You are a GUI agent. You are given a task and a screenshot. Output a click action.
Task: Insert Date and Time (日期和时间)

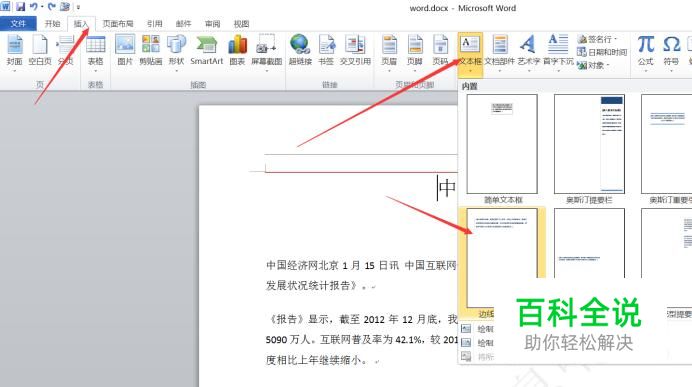coord(602,52)
